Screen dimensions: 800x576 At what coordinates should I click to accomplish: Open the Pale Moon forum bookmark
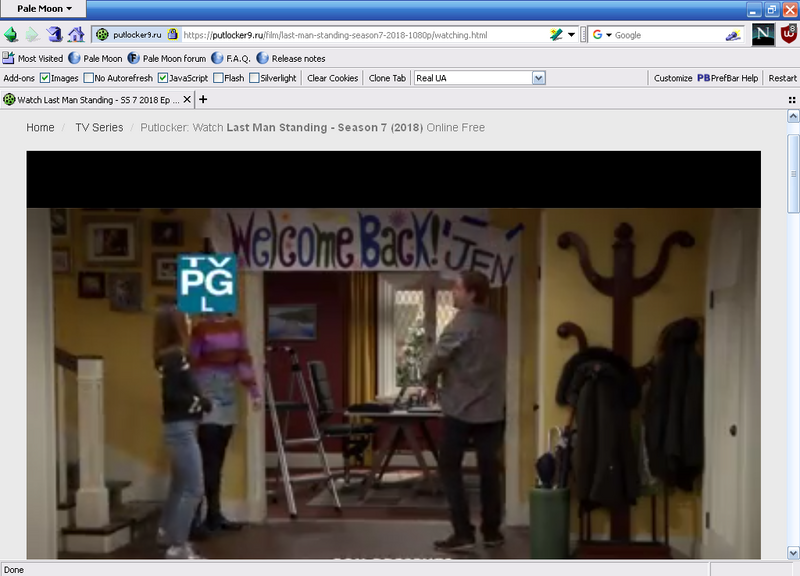point(167,58)
